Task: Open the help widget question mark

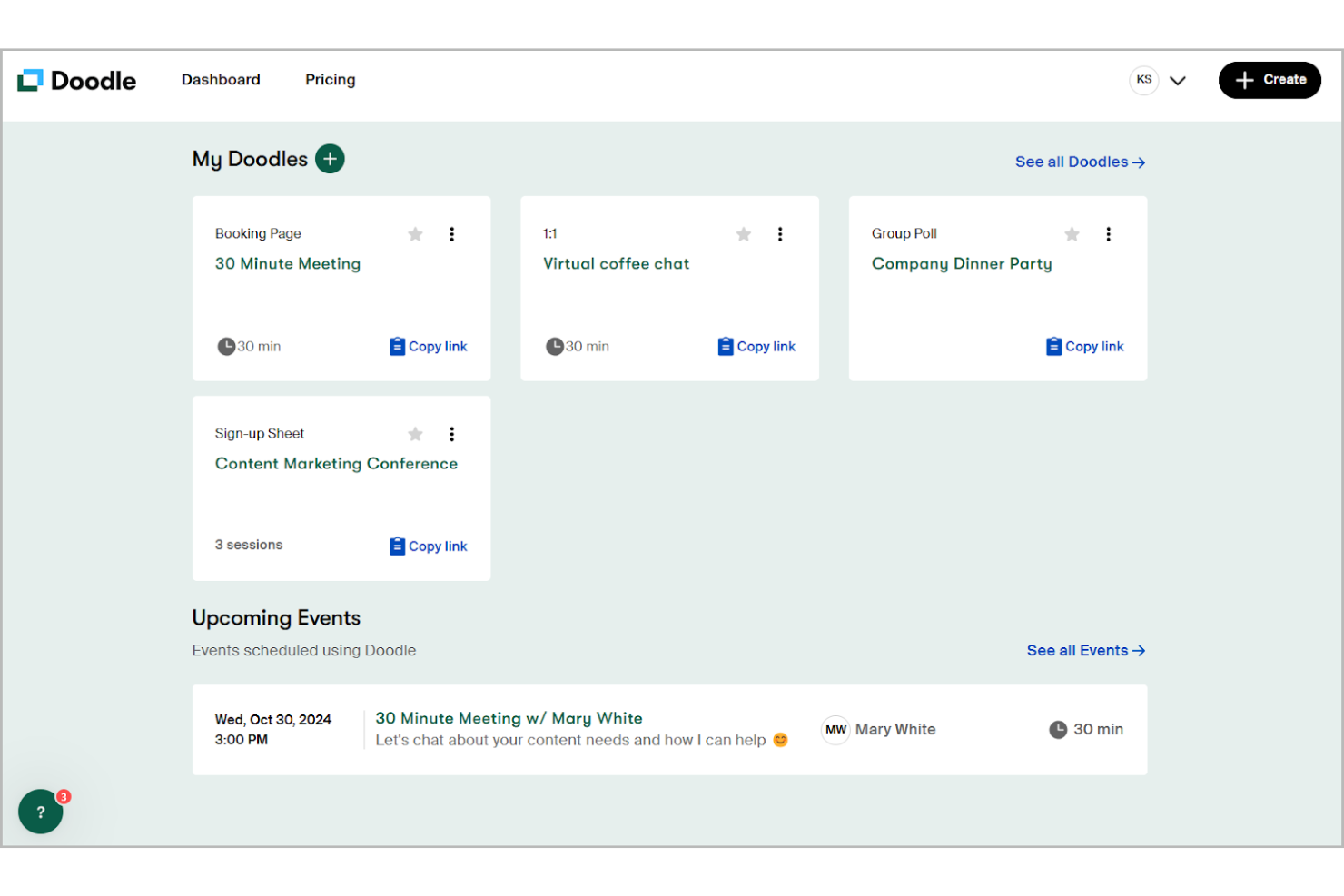Action: click(x=41, y=811)
